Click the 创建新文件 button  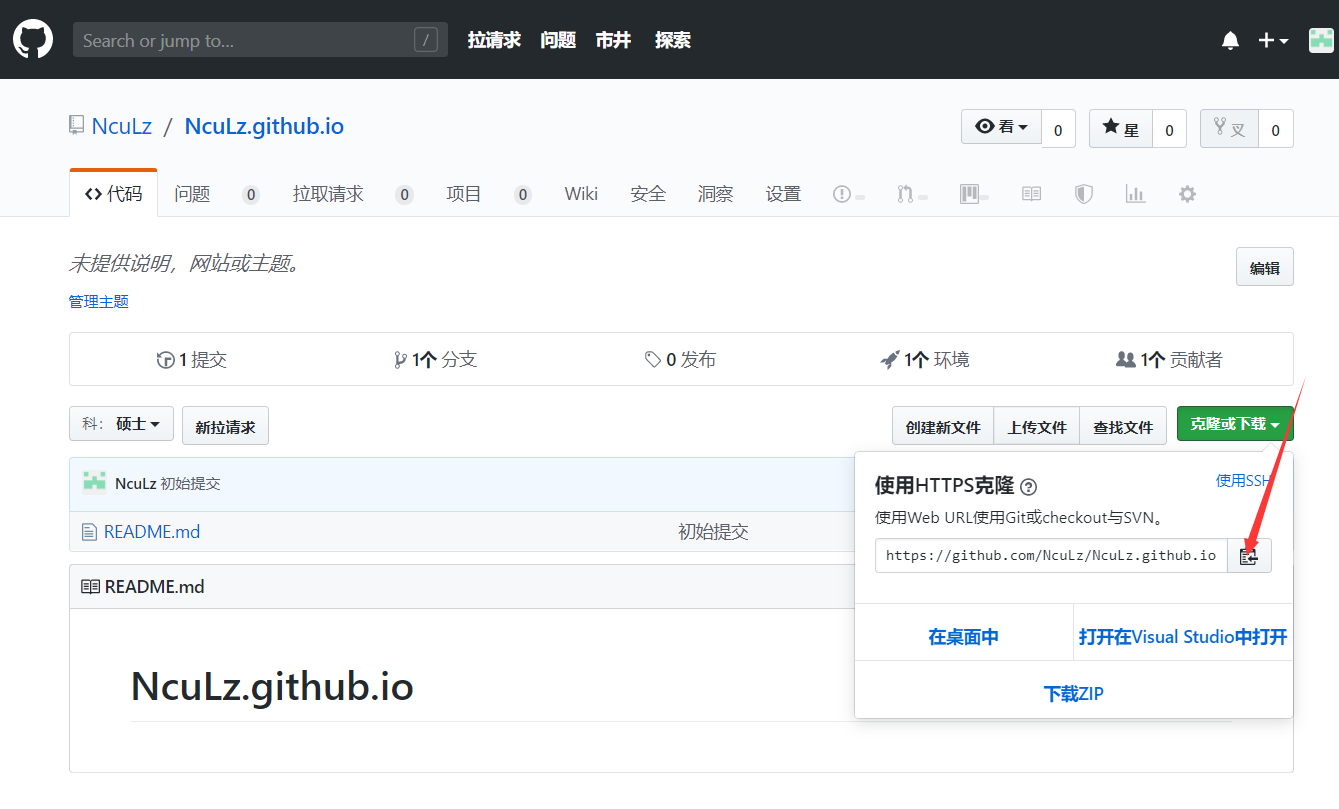[x=943, y=426]
